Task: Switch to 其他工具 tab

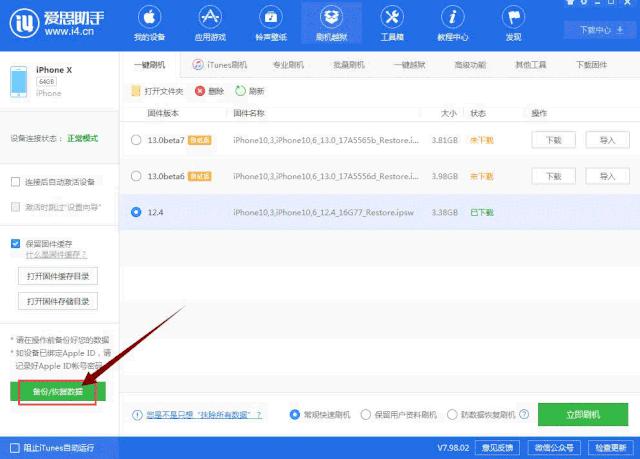Action: tap(531, 65)
